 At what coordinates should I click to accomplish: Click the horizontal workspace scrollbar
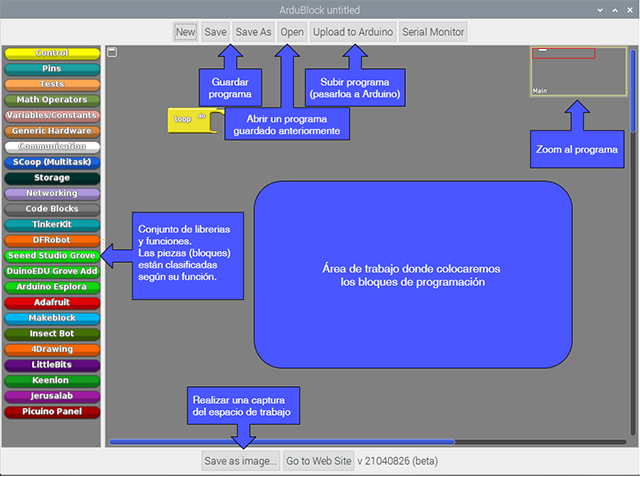pyautogui.click(x=282, y=441)
